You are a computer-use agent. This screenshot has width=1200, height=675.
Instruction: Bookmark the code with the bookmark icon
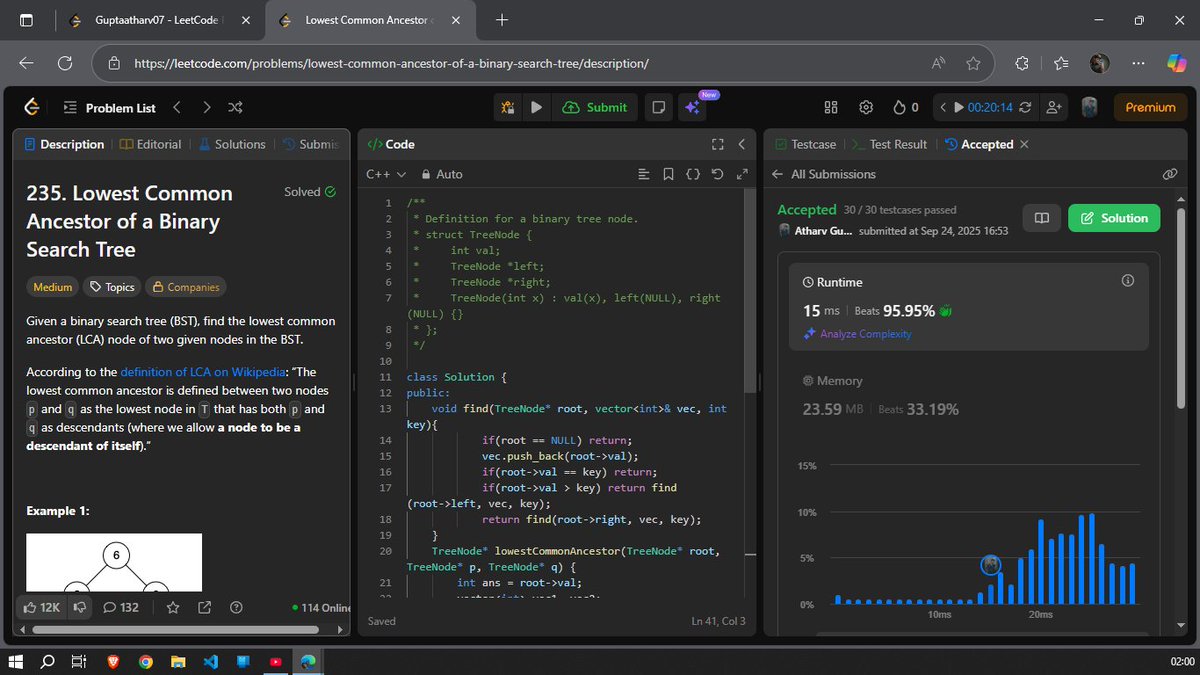(668, 174)
